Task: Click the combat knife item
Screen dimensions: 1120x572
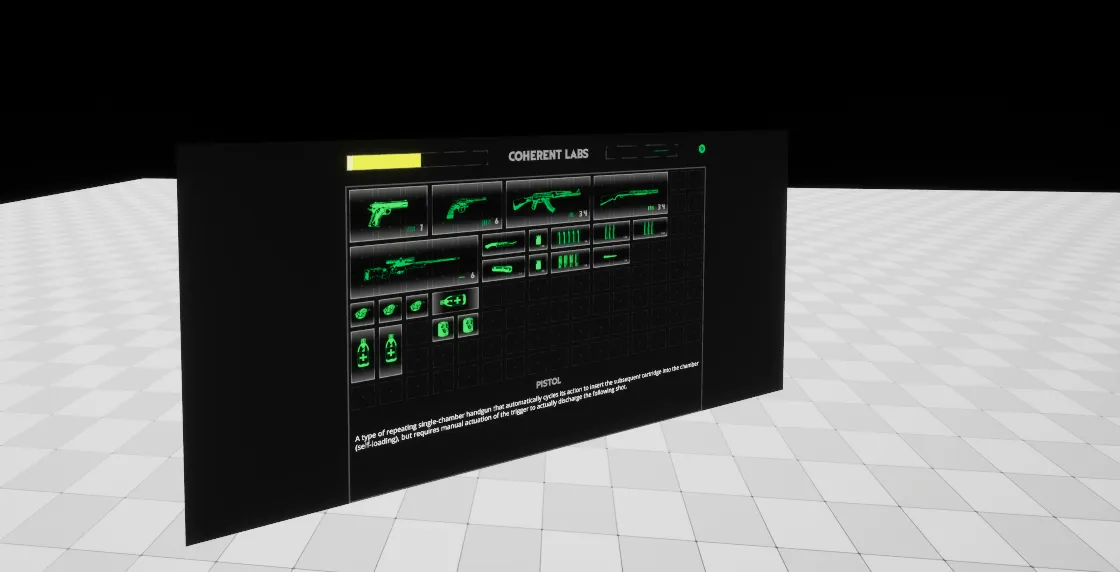Action: click(x=503, y=243)
